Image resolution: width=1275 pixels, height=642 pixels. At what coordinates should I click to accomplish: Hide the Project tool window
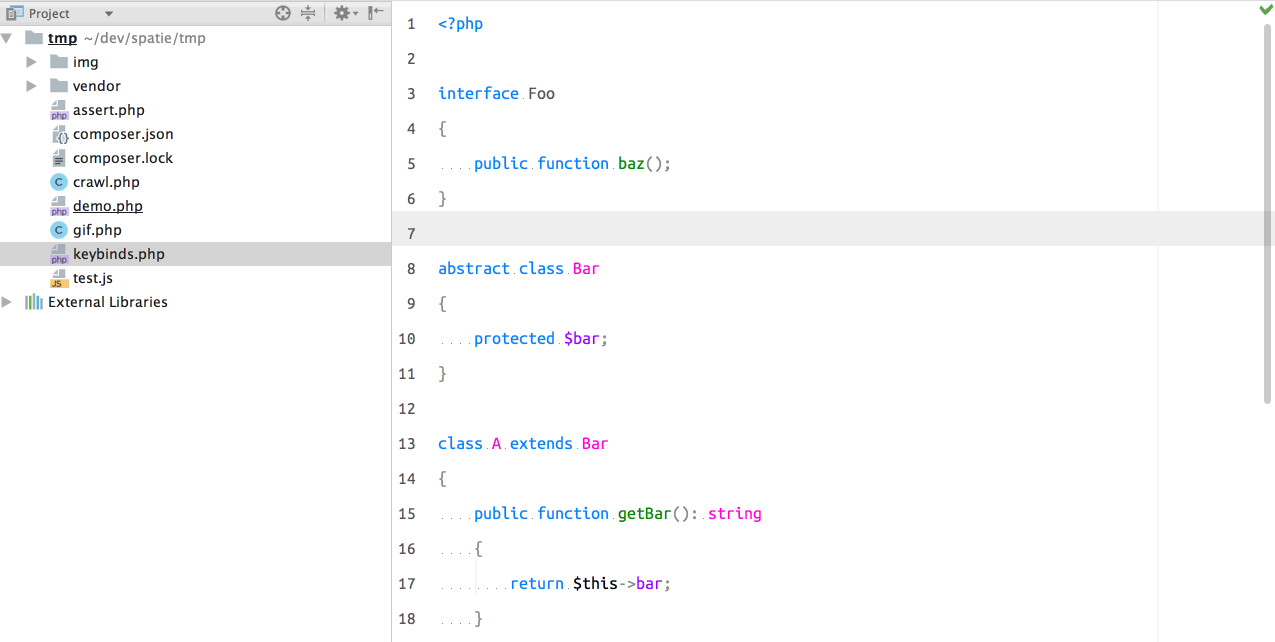point(376,13)
